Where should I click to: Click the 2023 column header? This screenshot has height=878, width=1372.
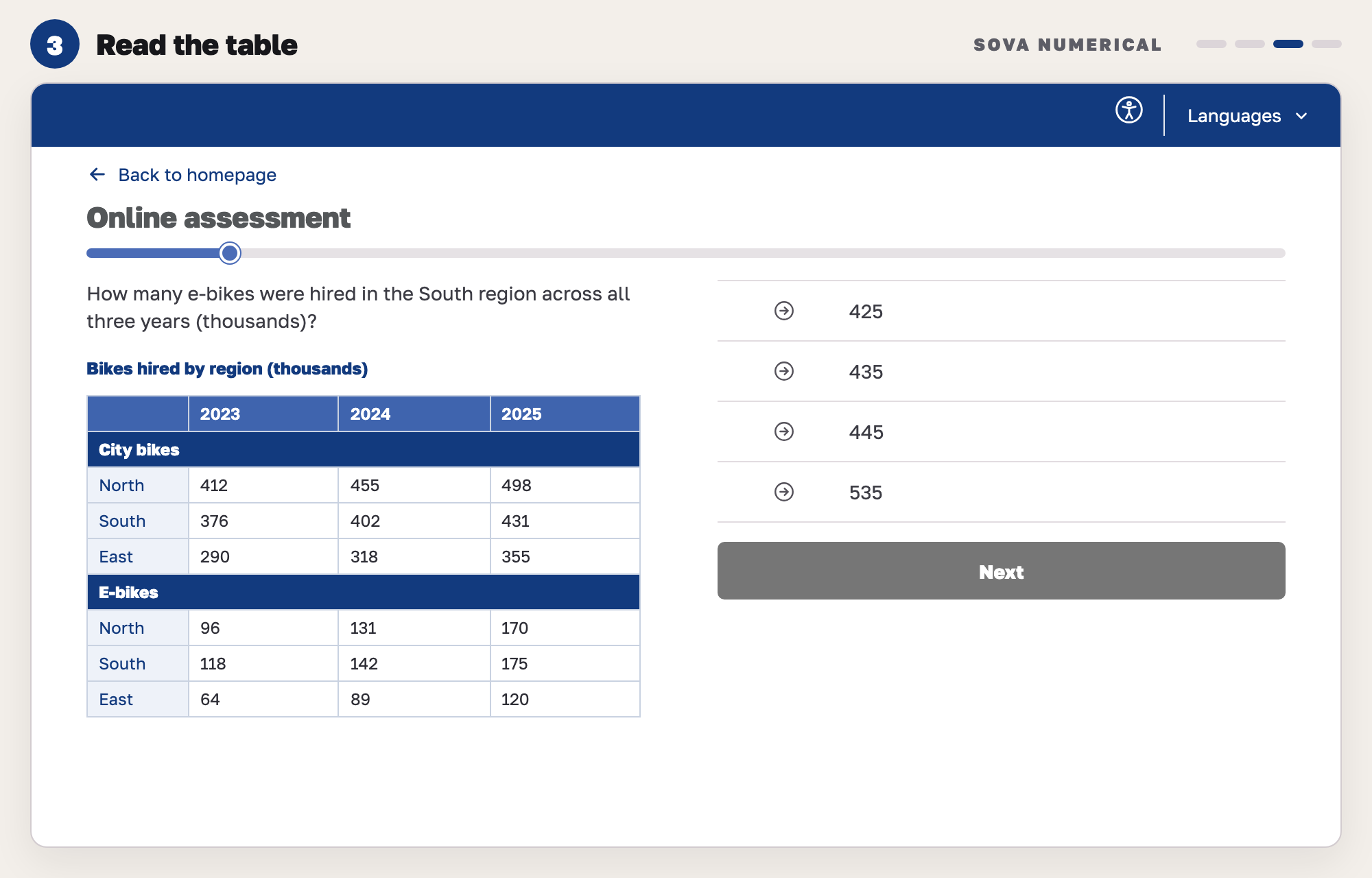pos(263,414)
